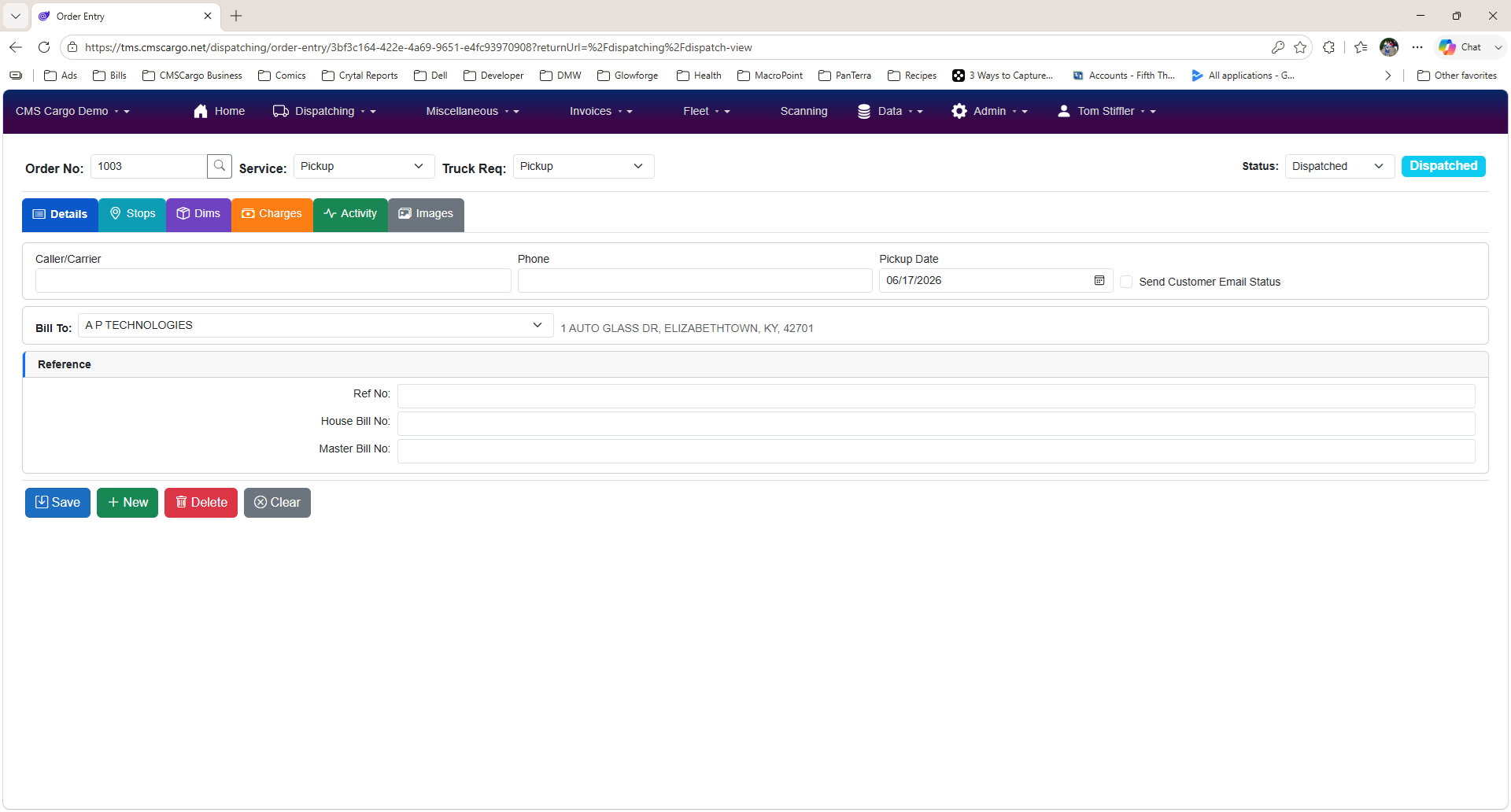Image resolution: width=1511 pixels, height=812 pixels.
Task: Click the browser address bar URL
Action: tap(418, 47)
